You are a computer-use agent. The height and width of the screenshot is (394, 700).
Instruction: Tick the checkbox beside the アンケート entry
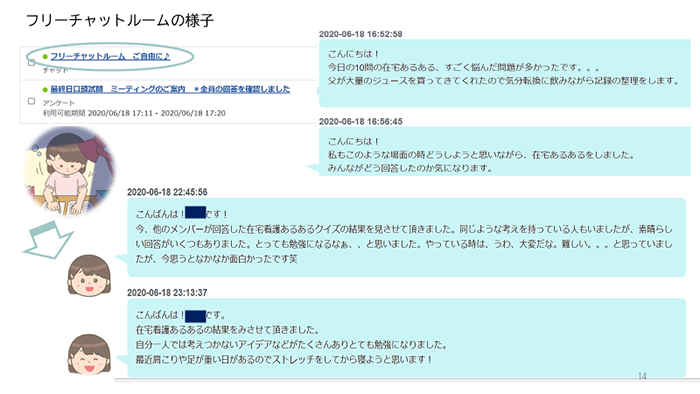(32, 101)
